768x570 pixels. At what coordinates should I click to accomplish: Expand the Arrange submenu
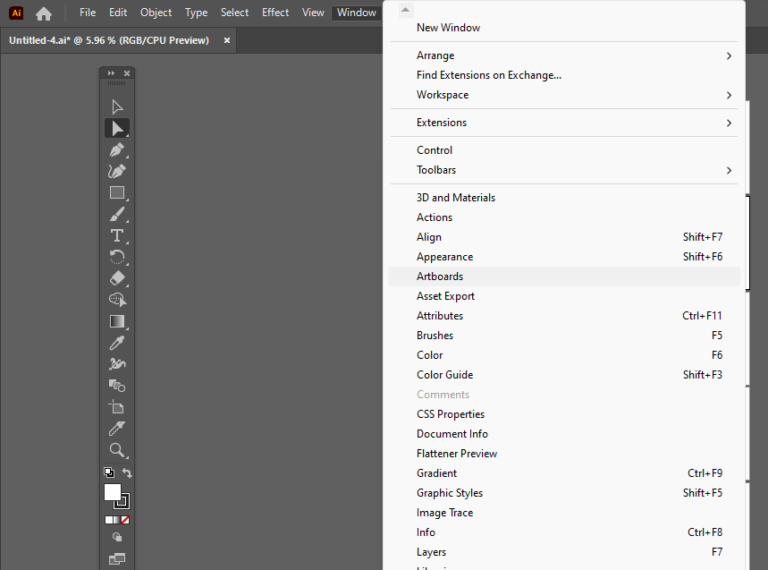point(564,55)
